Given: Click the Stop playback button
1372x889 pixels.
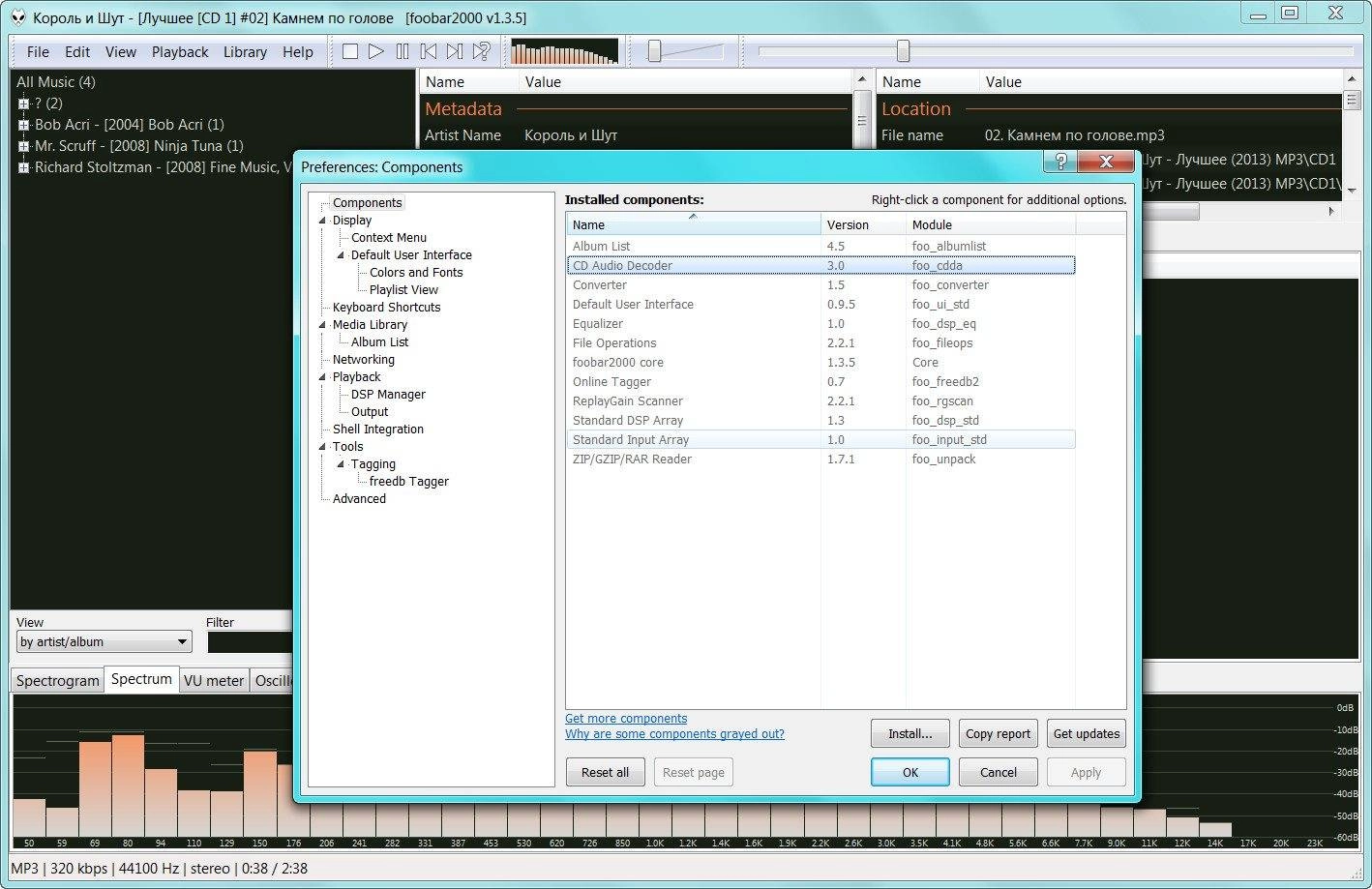Looking at the screenshot, I should (350, 52).
